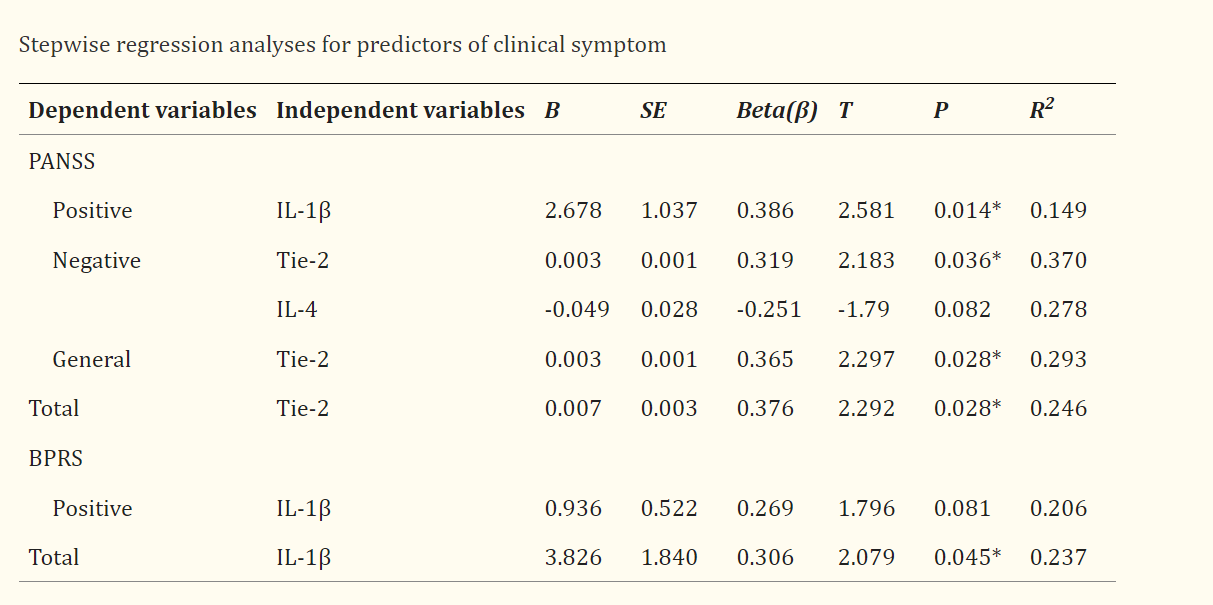Click the T value -1.79
The width and height of the screenshot is (1213, 605).
click(x=864, y=310)
